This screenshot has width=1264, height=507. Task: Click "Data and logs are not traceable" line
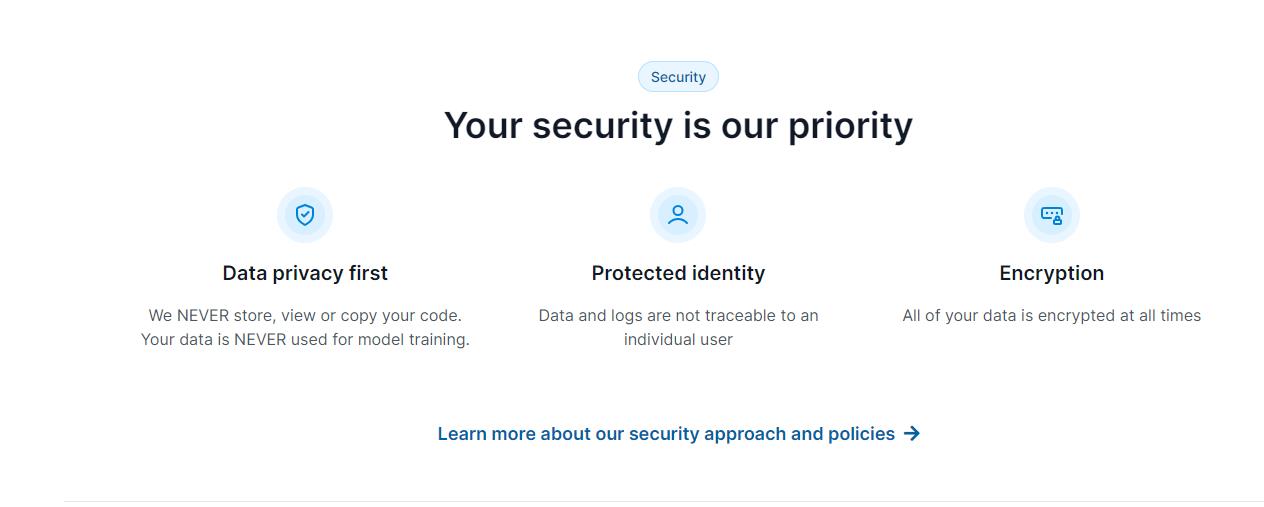pyautogui.click(x=678, y=315)
